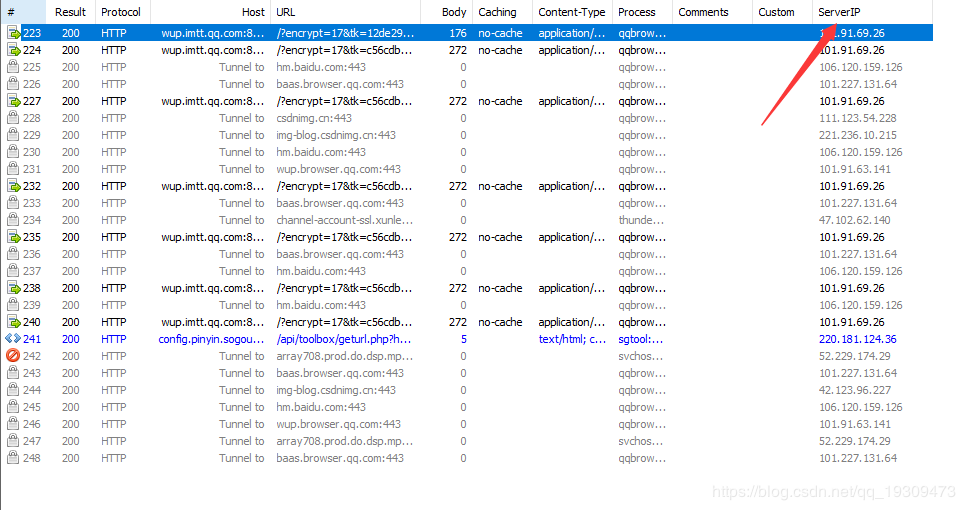Sort by the Process column header
965x510 pixels.
tap(642, 12)
